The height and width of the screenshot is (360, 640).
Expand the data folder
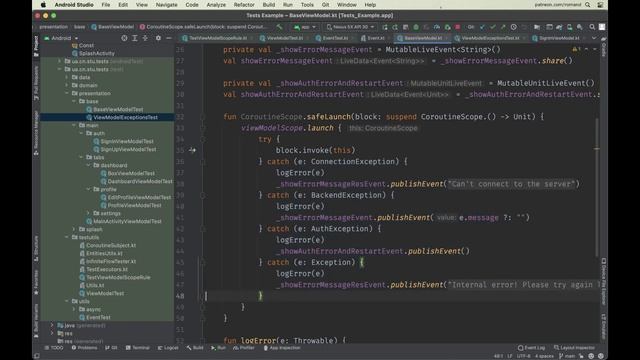click(x=67, y=77)
